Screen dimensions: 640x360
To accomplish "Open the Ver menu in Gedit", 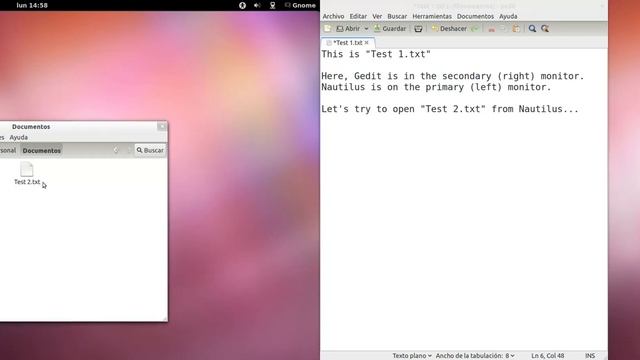I will [x=377, y=16].
